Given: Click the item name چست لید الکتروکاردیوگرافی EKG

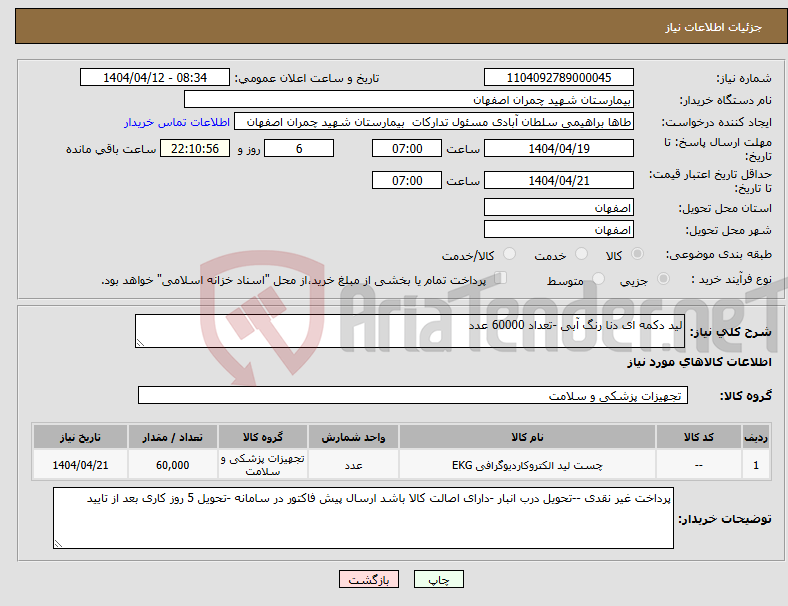Looking at the screenshot, I should 527,465.
